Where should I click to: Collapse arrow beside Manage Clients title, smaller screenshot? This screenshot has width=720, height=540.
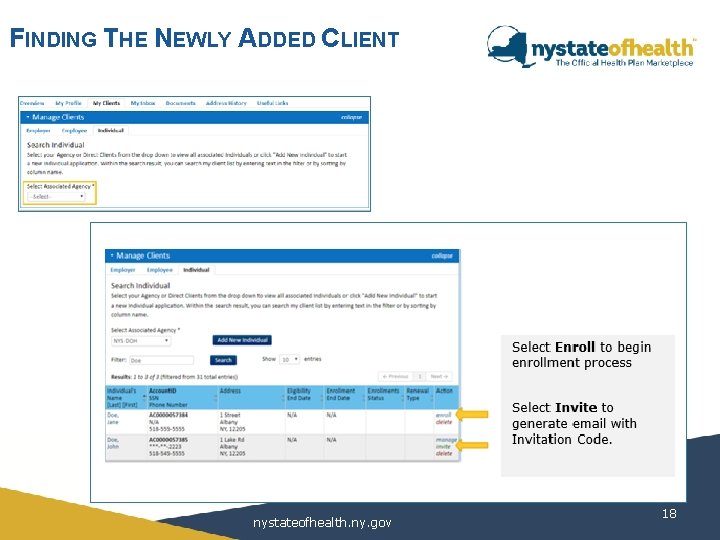coord(28,117)
